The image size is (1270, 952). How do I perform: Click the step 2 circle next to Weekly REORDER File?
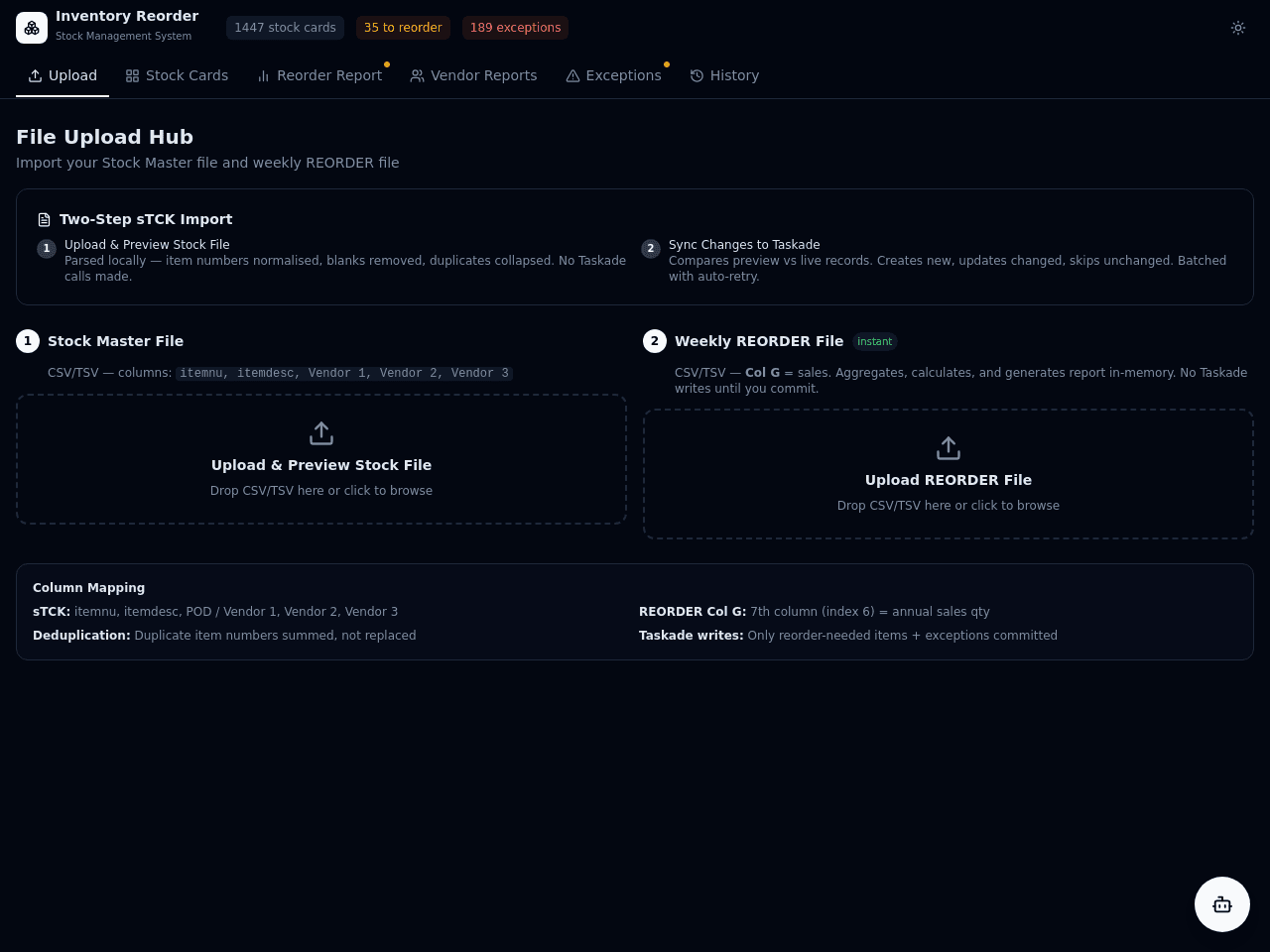point(655,341)
